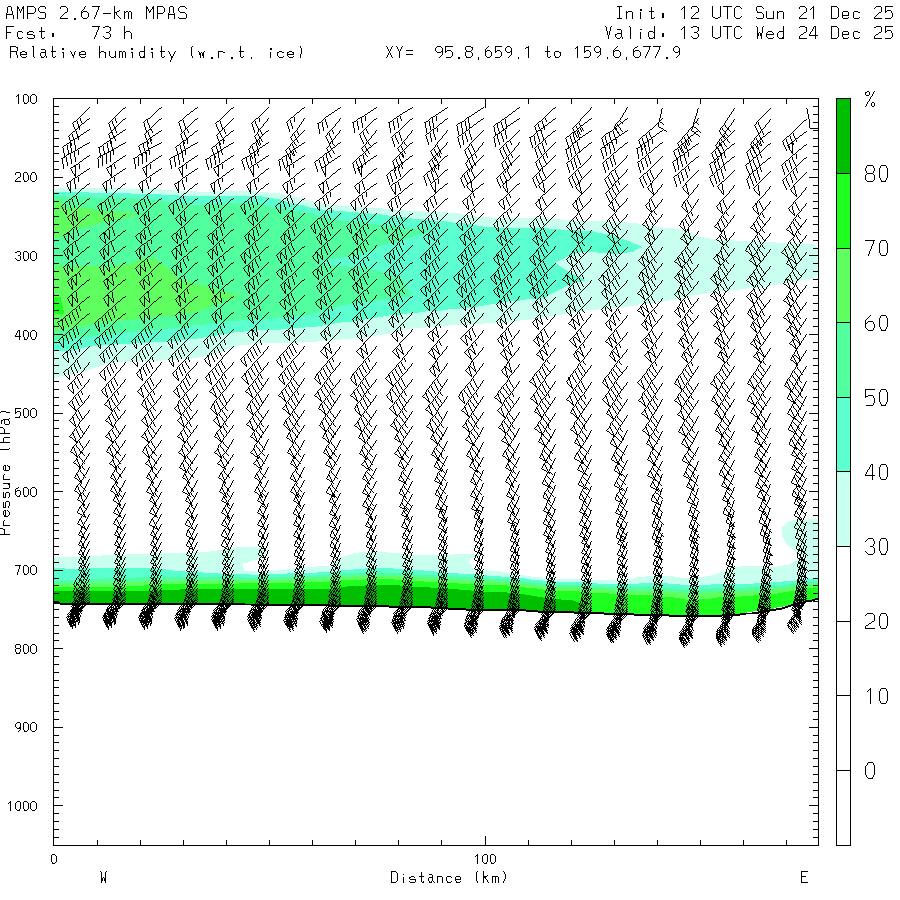Click the 'Fcst: 73 h' forecast hour text

(x=69, y=33)
